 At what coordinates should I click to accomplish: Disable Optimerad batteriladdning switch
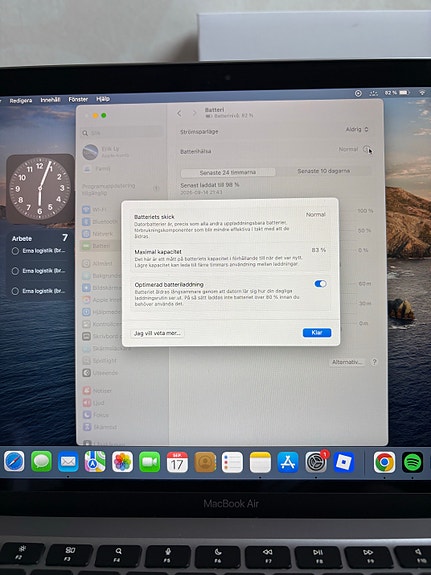tap(320, 284)
